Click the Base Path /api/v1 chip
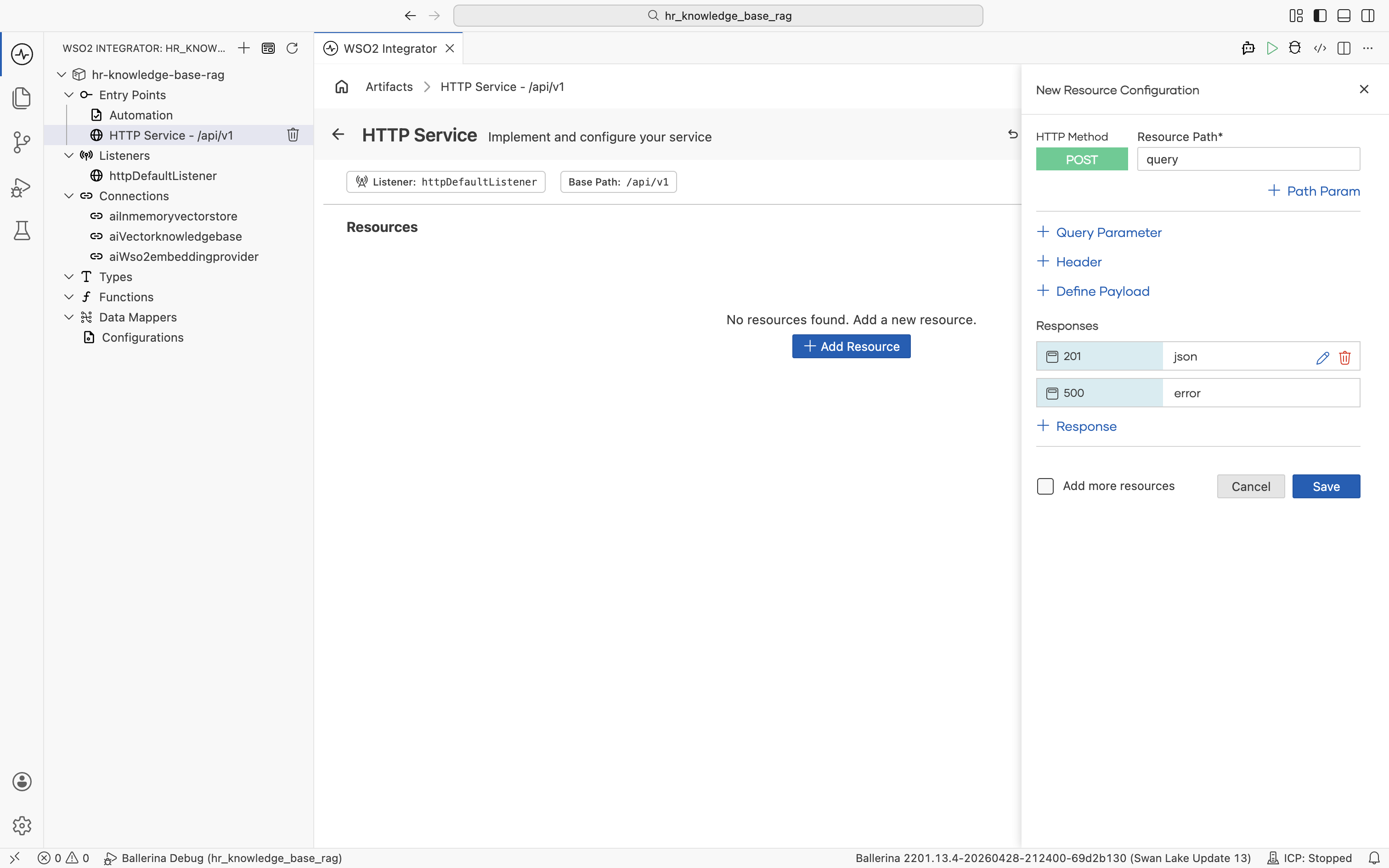The image size is (1389, 868). tap(618, 182)
